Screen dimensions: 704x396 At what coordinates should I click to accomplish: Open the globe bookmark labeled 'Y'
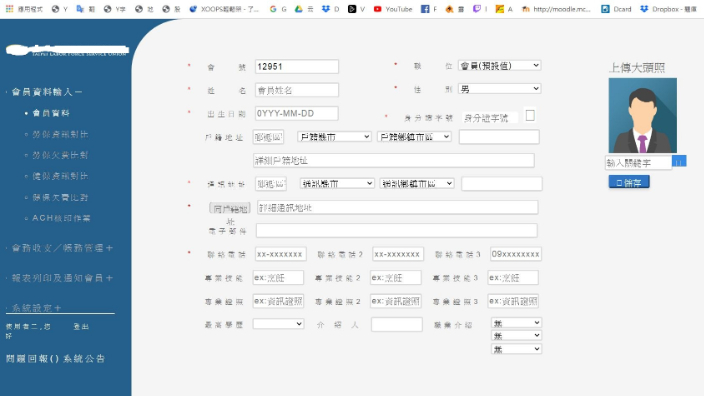60,9
